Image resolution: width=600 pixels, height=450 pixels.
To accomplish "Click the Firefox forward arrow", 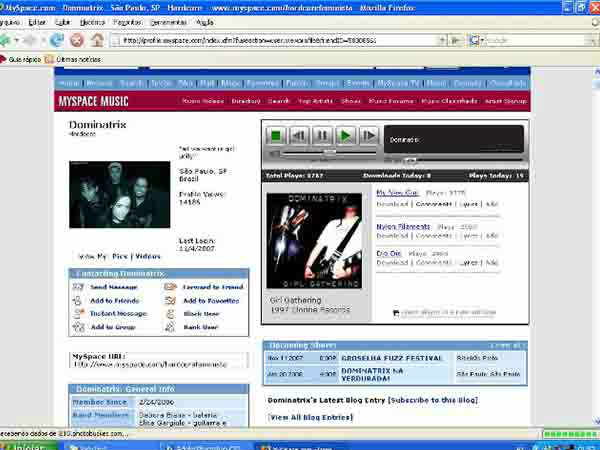I will 31,40.
